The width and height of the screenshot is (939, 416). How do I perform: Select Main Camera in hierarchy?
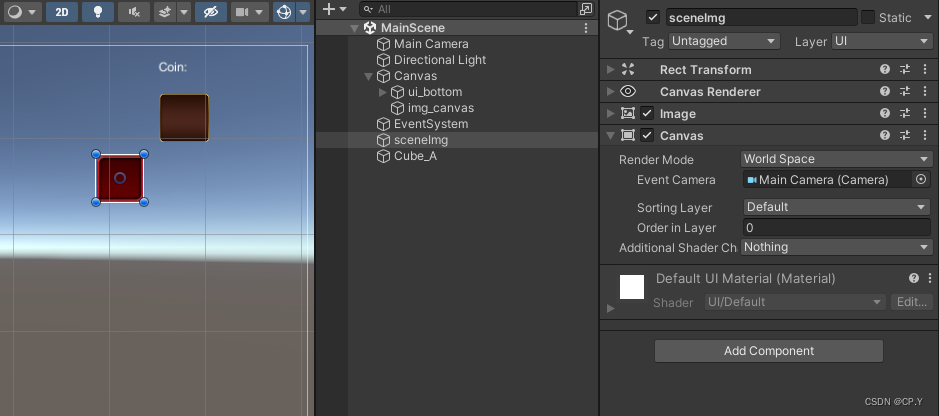point(431,44)
